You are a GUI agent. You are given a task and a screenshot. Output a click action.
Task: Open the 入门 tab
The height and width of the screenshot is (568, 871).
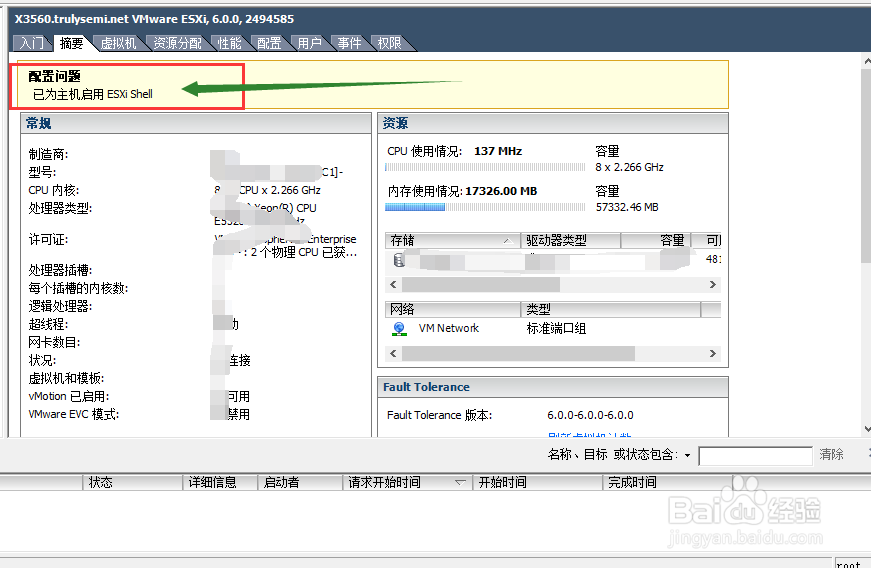coord(31,43)
